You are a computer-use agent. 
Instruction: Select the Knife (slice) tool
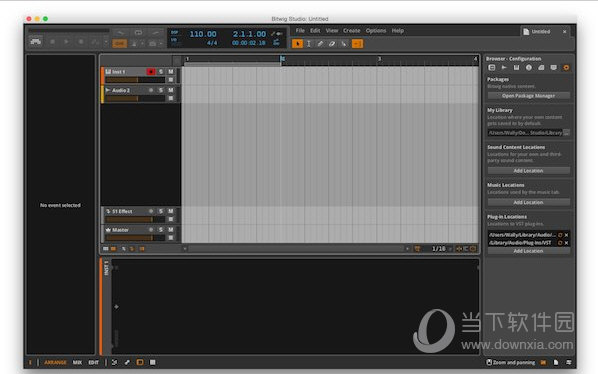344,44
